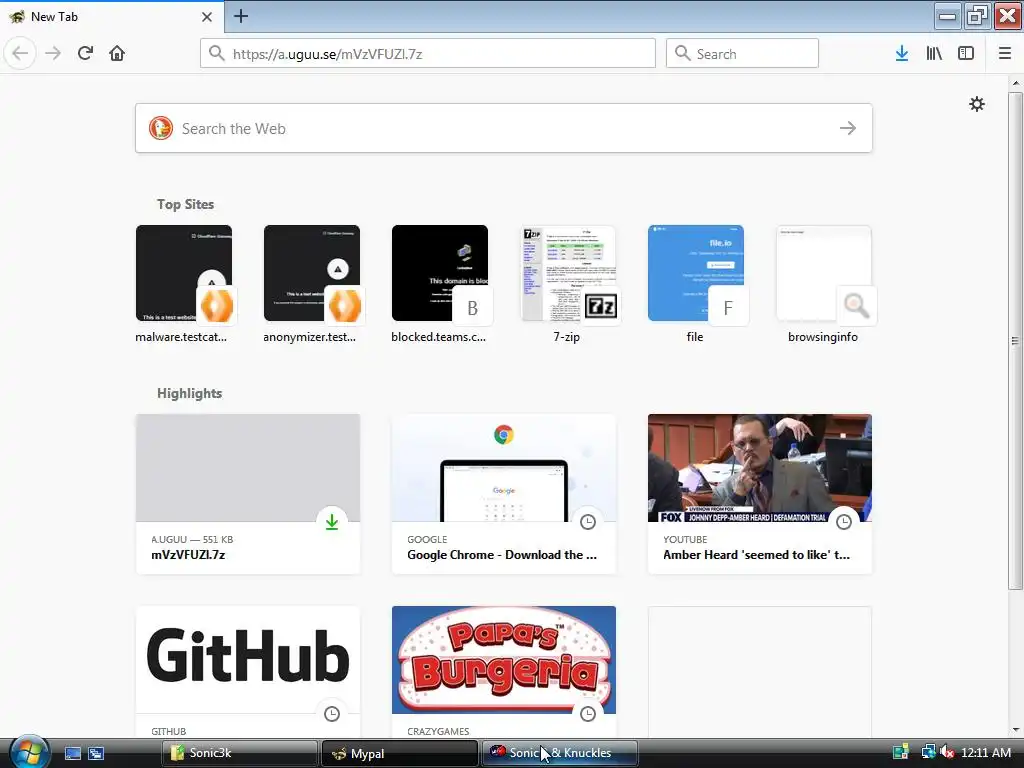
Task: Switch to Sonic & Knuckles taskbar window
Action: coord(559,753)
